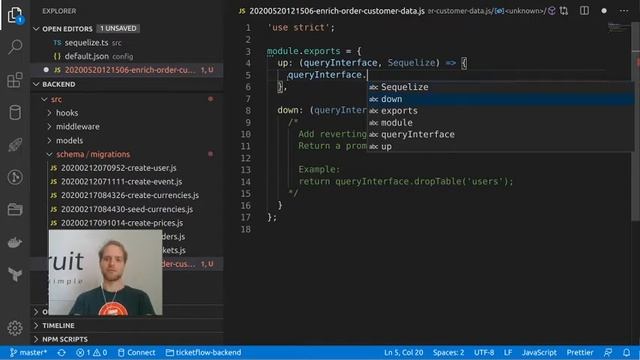640x360 pixels.
Task: Open 20200212070952-create-user.js
Action: [x=118, y=168]
